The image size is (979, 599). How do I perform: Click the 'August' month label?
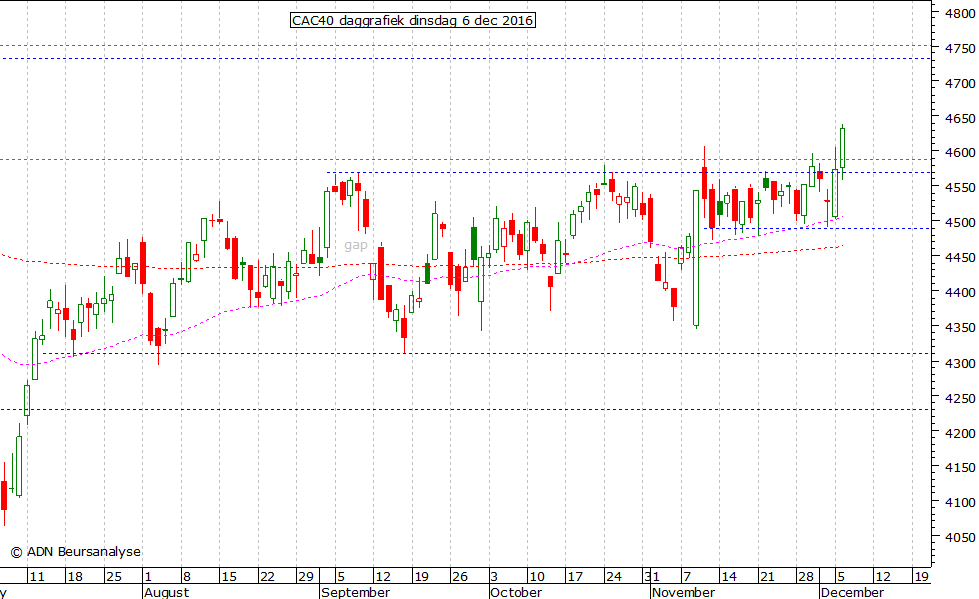pos(167,592)
